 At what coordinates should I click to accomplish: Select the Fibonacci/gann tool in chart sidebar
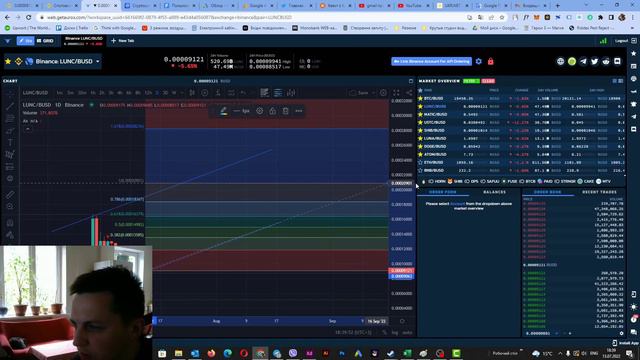[10, 118]
